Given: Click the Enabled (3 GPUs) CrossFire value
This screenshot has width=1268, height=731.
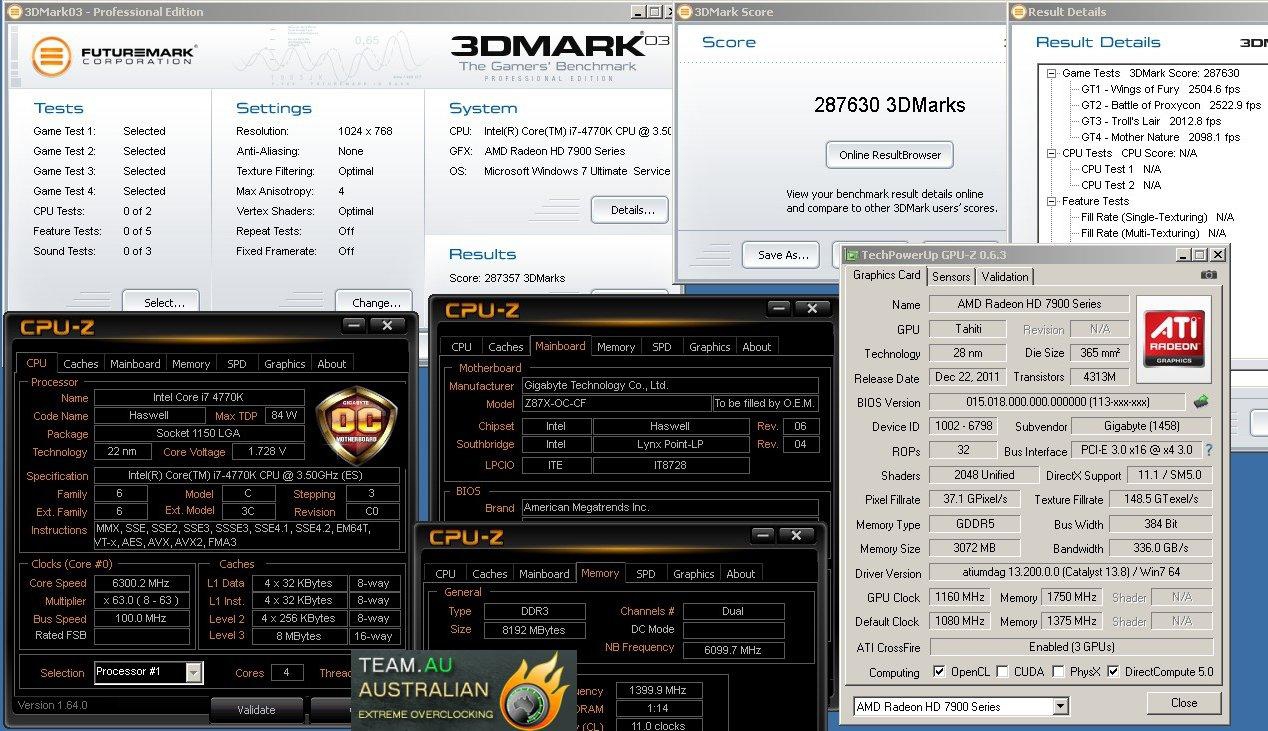Looking at the screenshot, I should (x=1071, y=647).
